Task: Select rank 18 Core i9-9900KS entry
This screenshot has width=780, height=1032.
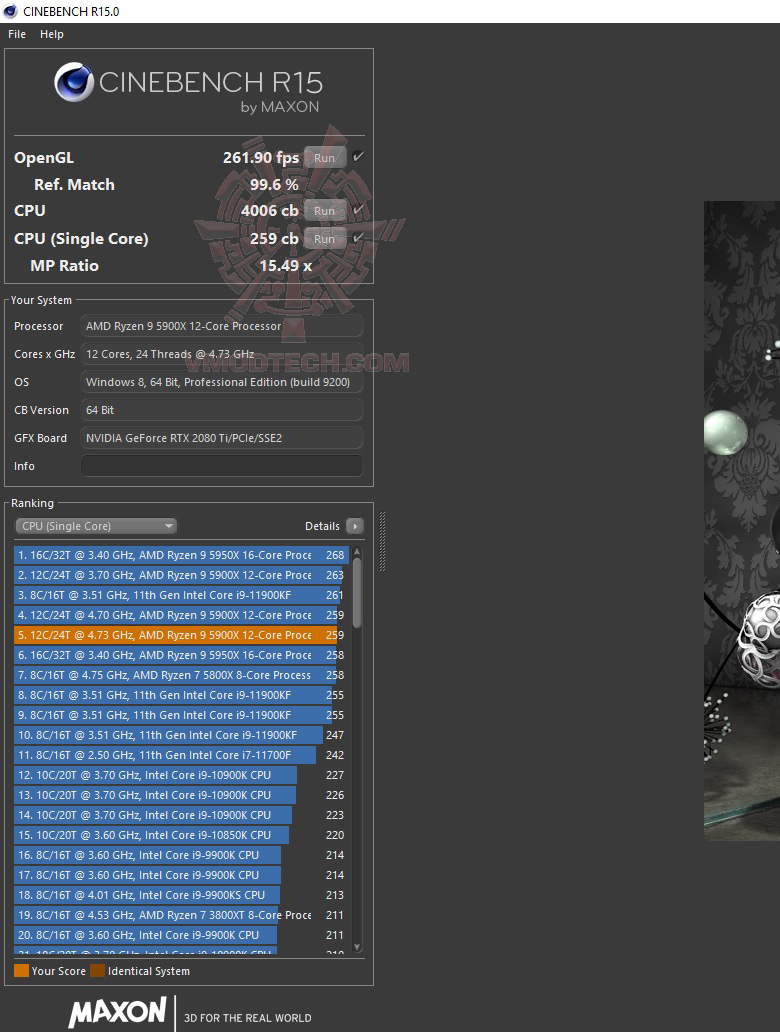Action: (x=181, y=895)
